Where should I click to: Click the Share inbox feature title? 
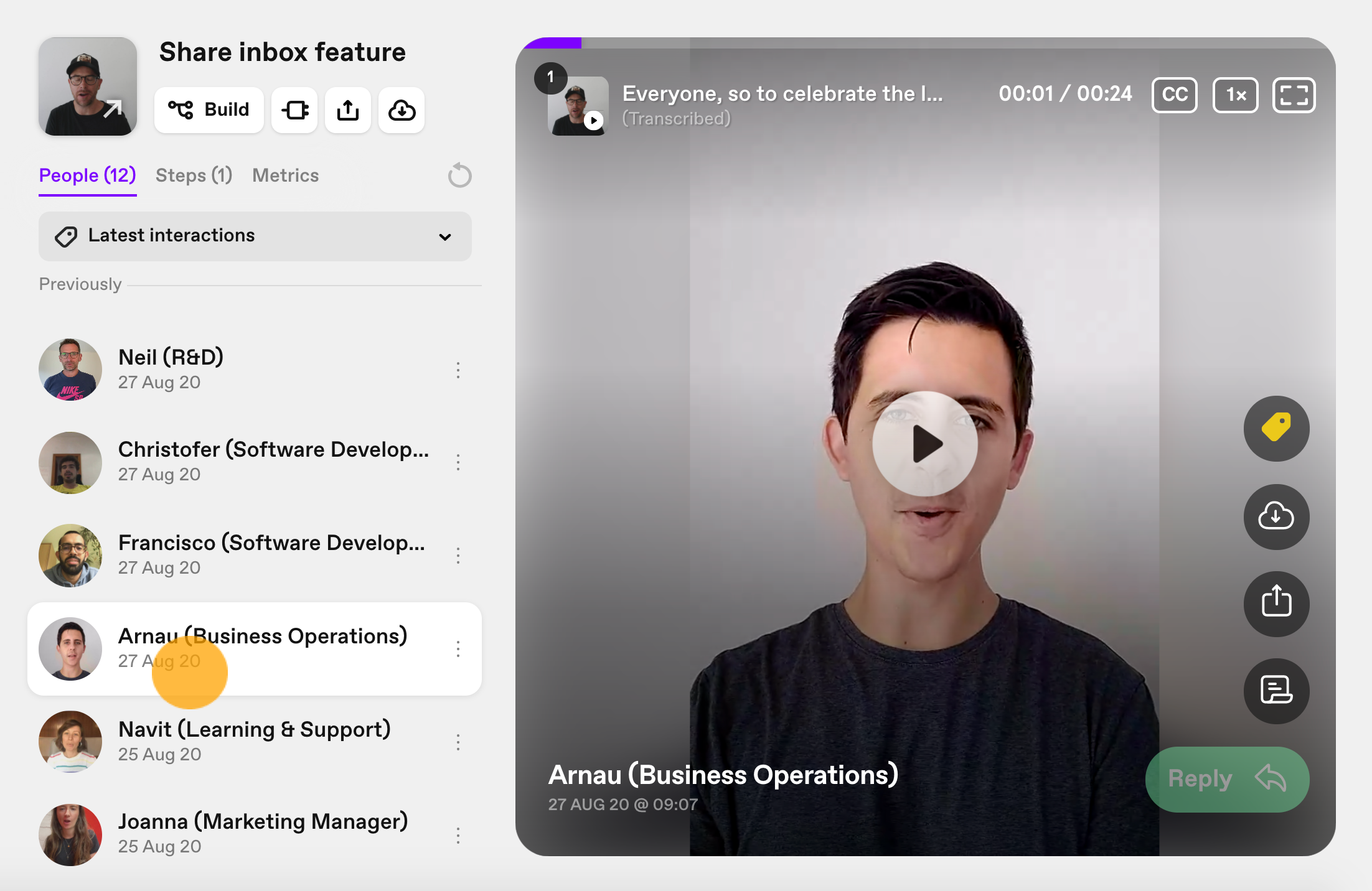point(282,52)
